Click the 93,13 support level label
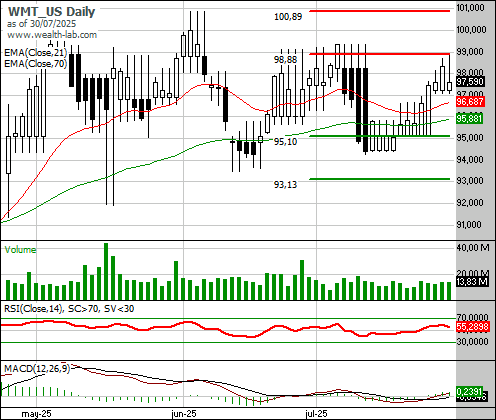The width and height of the screenshot is (496, 420). pos(285,184)
